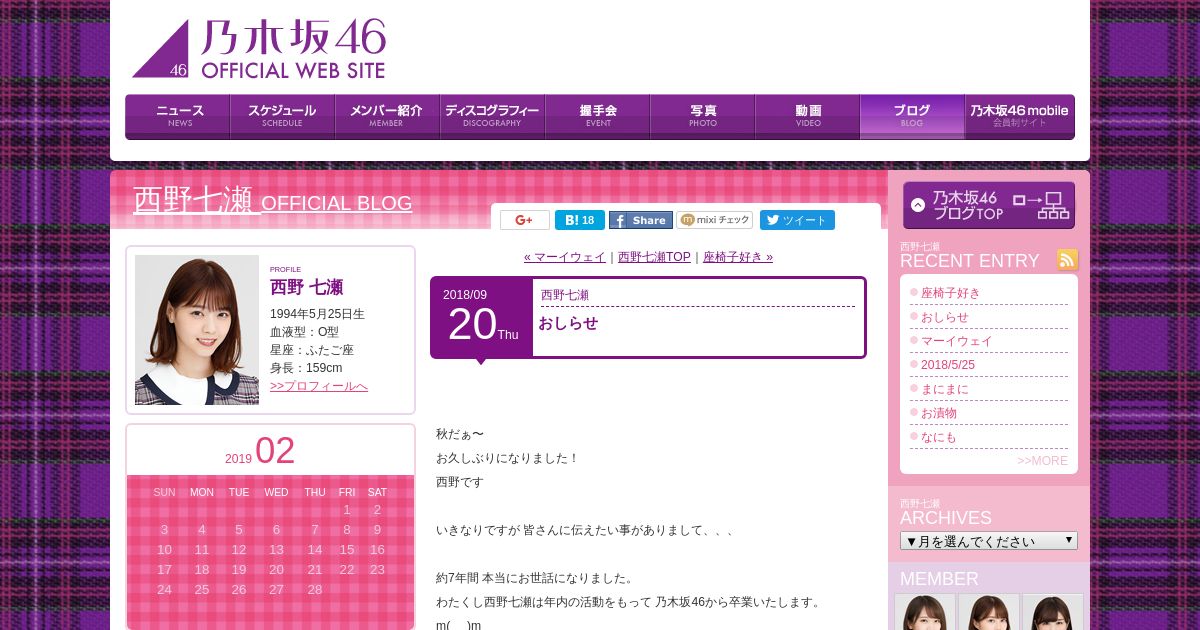
Task: Open the メンバー紹介 MEMBER menu tab
Action: (387, 117)
